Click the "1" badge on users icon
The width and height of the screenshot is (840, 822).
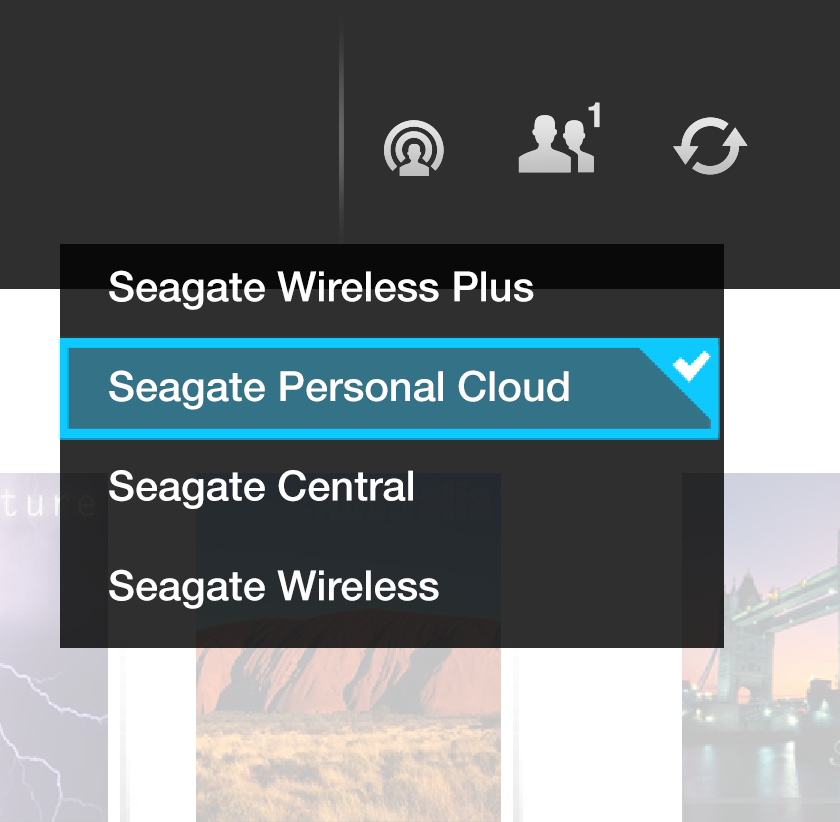pyautogui.click(x=595, y=118)
